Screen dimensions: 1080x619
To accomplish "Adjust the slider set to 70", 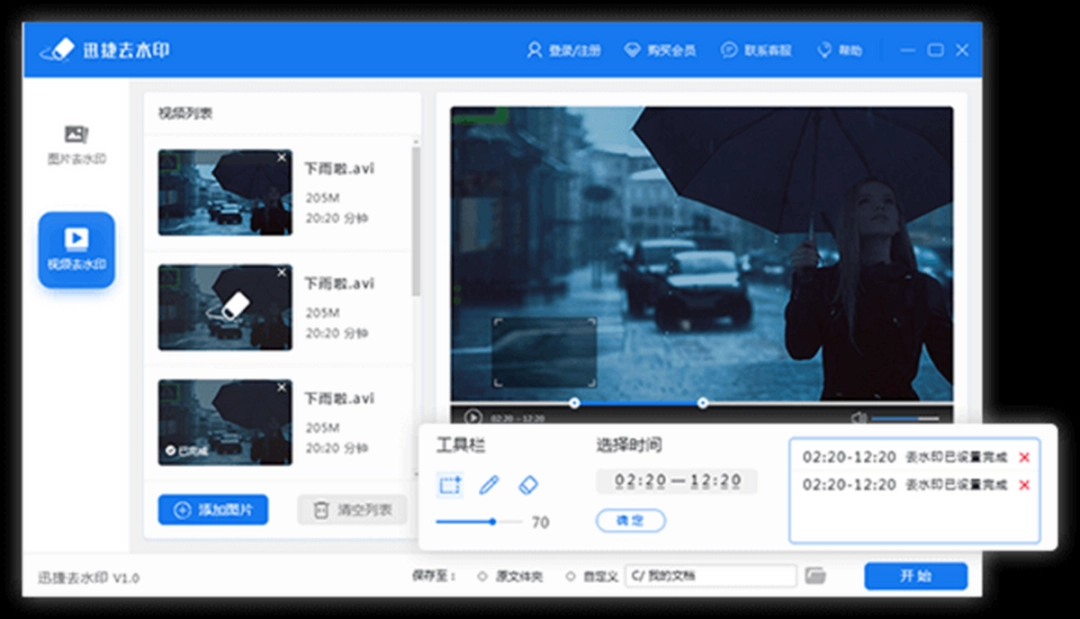I will click(x=492, y=521).
